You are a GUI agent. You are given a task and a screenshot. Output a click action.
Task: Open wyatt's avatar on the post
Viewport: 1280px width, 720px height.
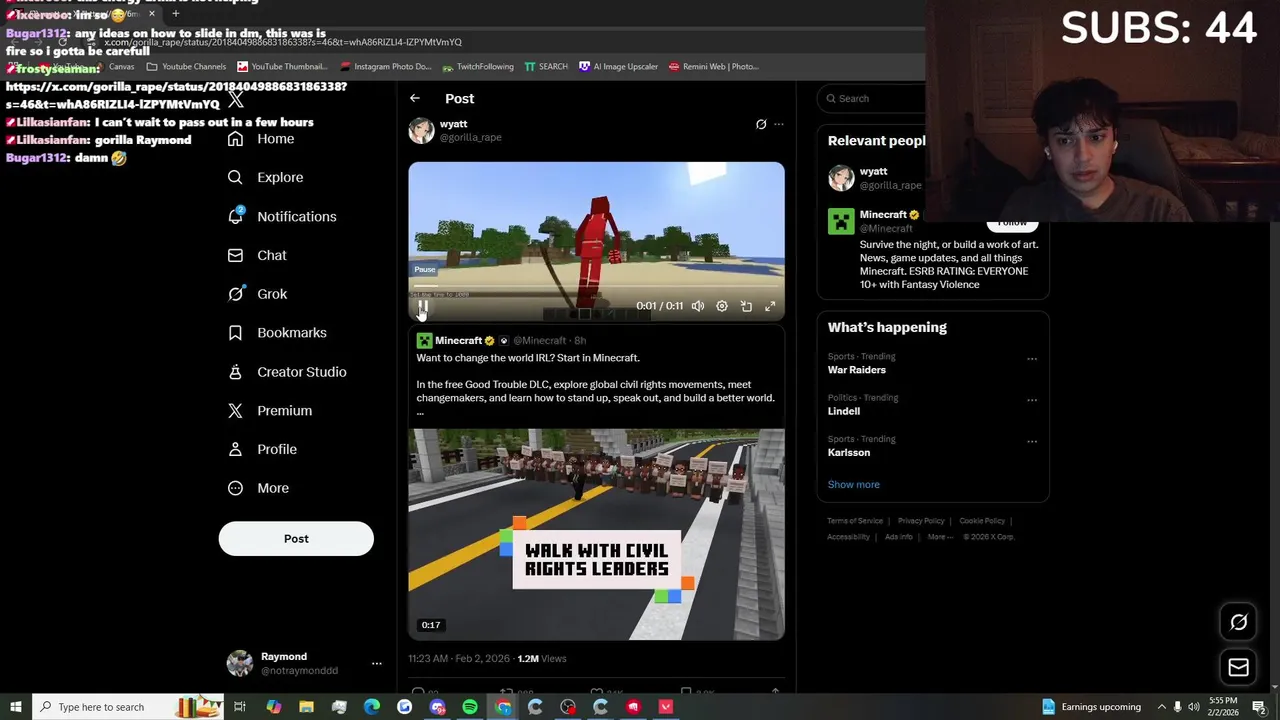tap(421, 131)
